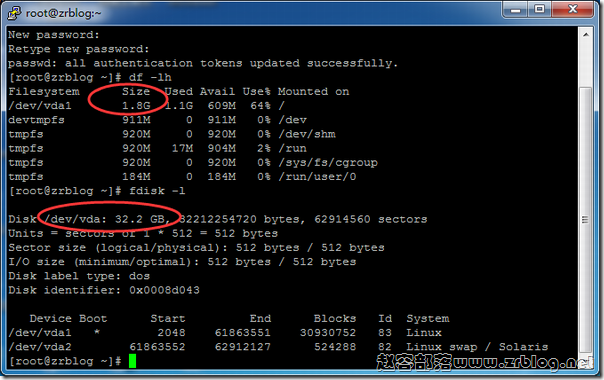Click the 'Mounted on' column header
Screen dimensions: 604x380
point(314,92)
